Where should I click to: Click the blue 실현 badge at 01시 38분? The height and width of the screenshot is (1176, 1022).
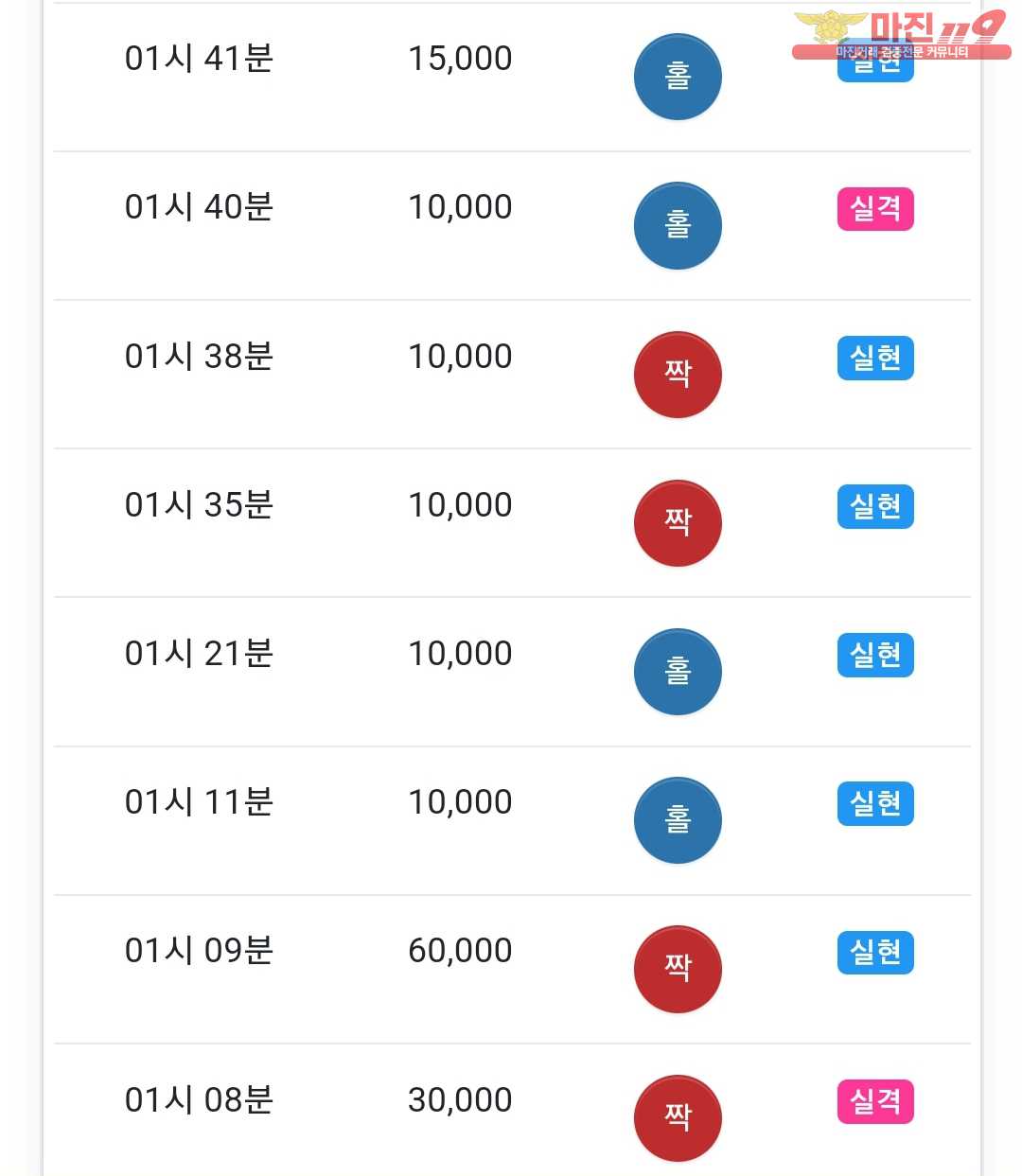[875, 358]
